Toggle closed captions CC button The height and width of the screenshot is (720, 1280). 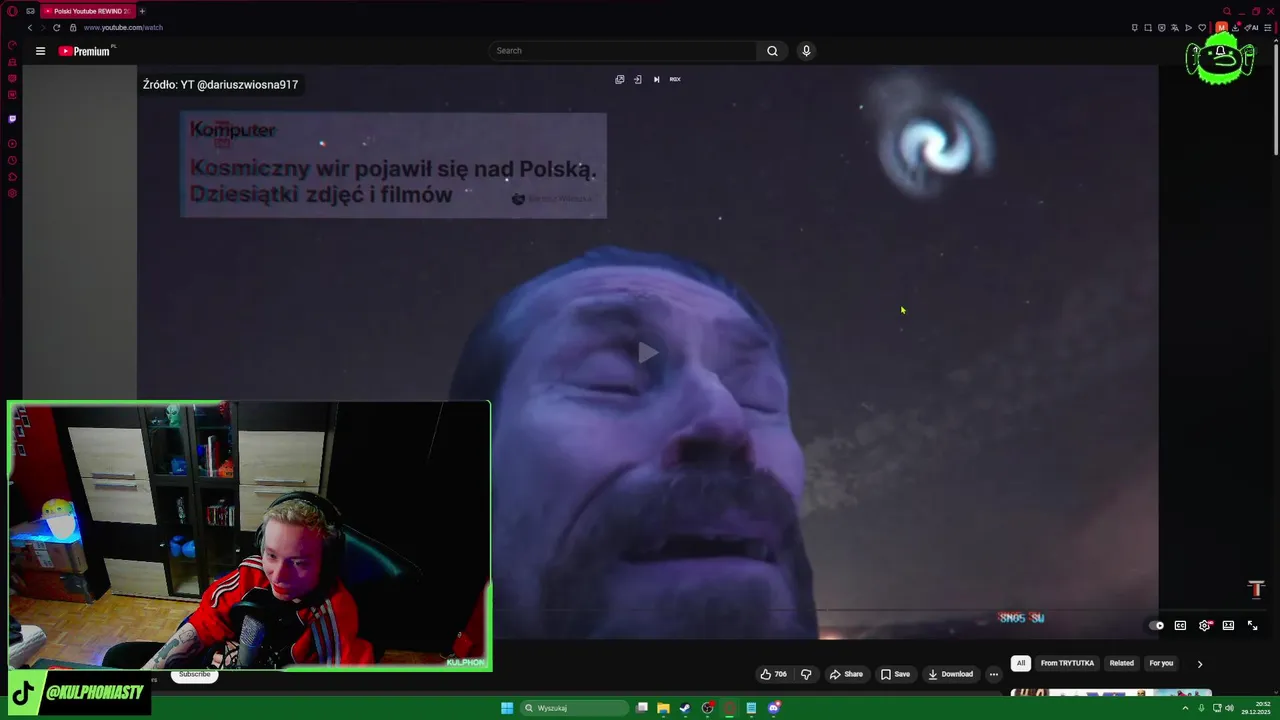[x=1180, y=626]
